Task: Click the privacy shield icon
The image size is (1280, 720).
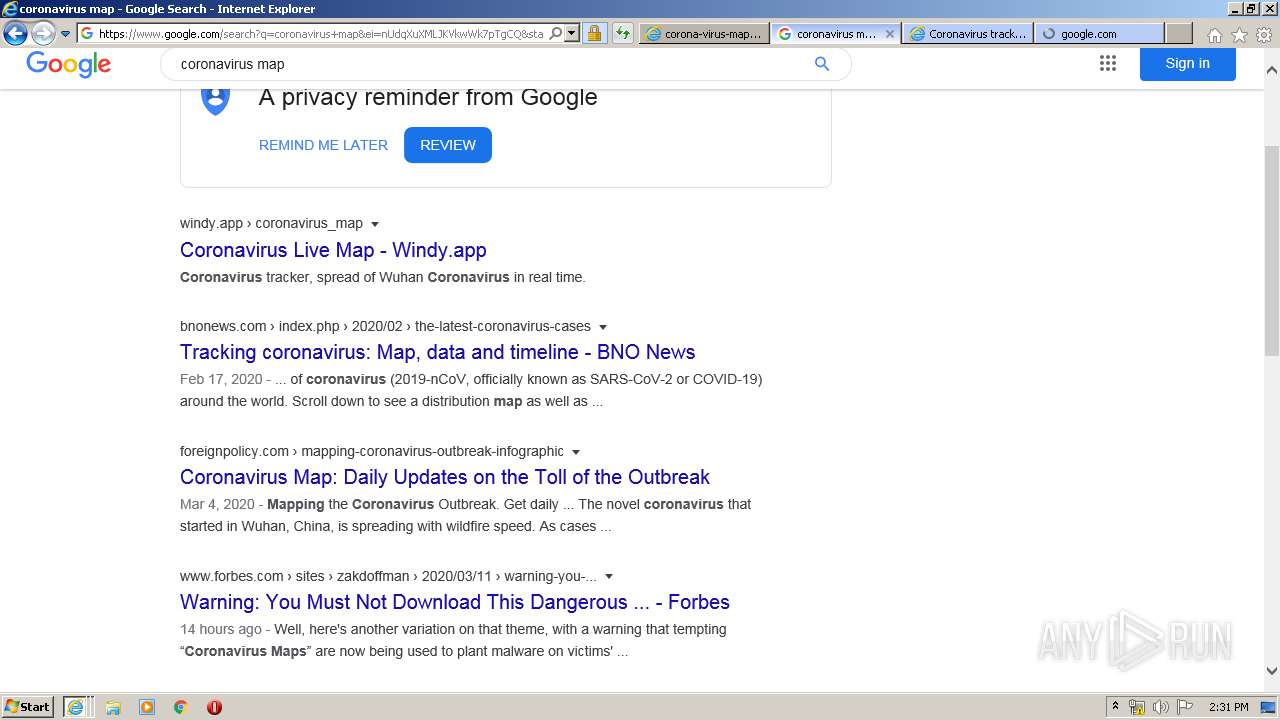Action: pos(216,99)
